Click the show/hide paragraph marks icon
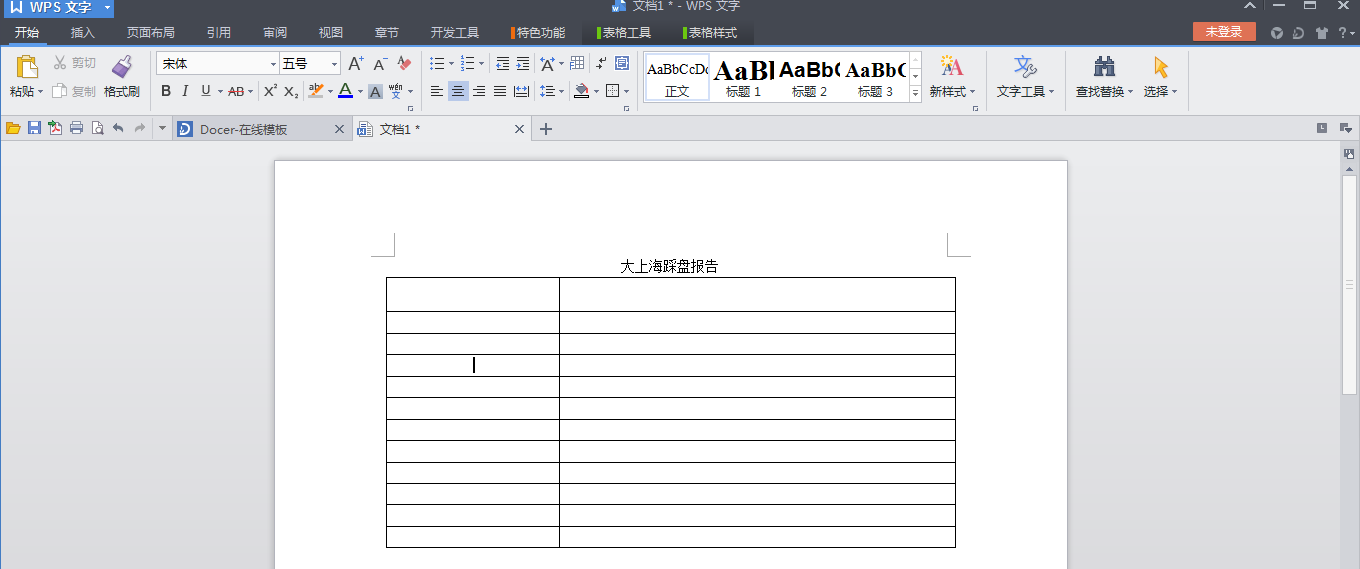Screen dimensions: 1360x569 coord(601,63)
